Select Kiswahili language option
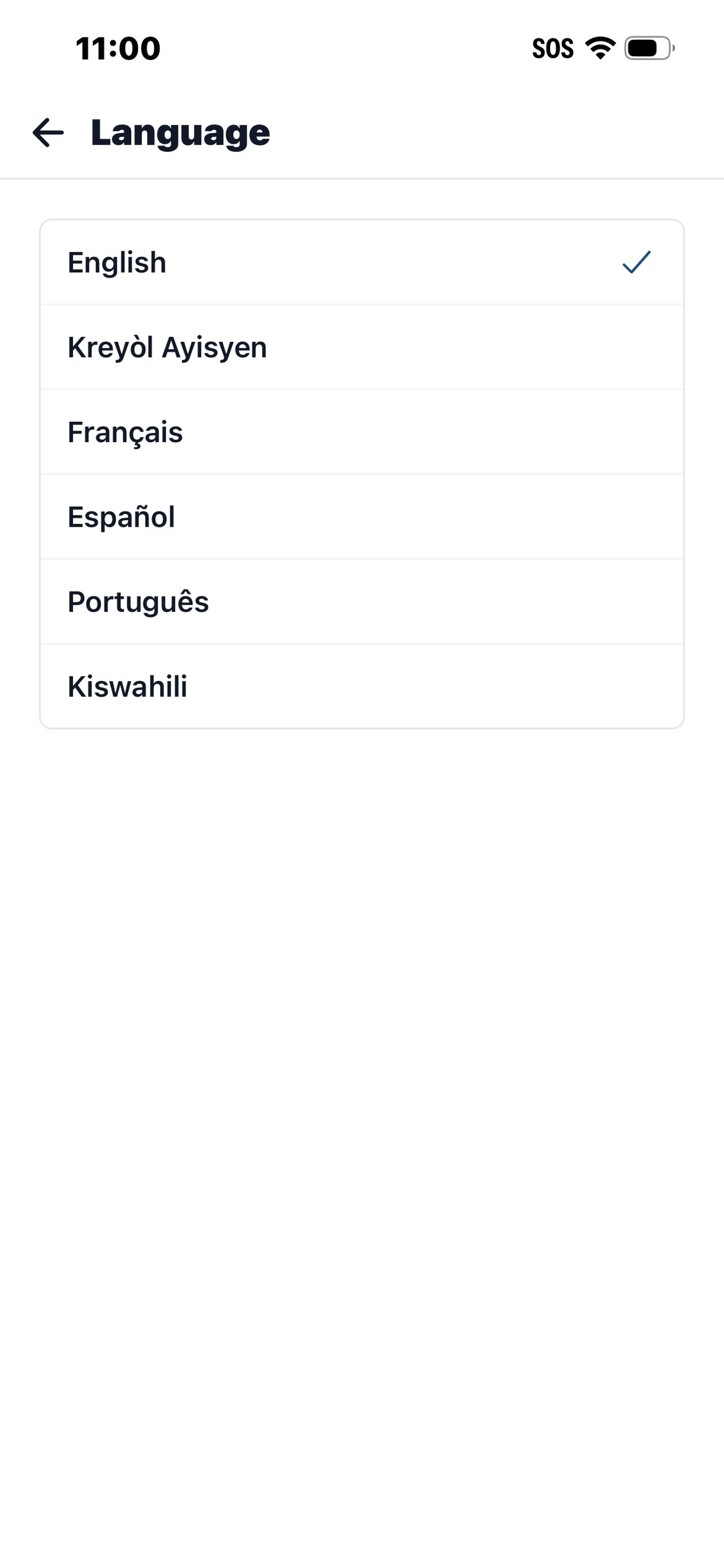 click(362, 685)
